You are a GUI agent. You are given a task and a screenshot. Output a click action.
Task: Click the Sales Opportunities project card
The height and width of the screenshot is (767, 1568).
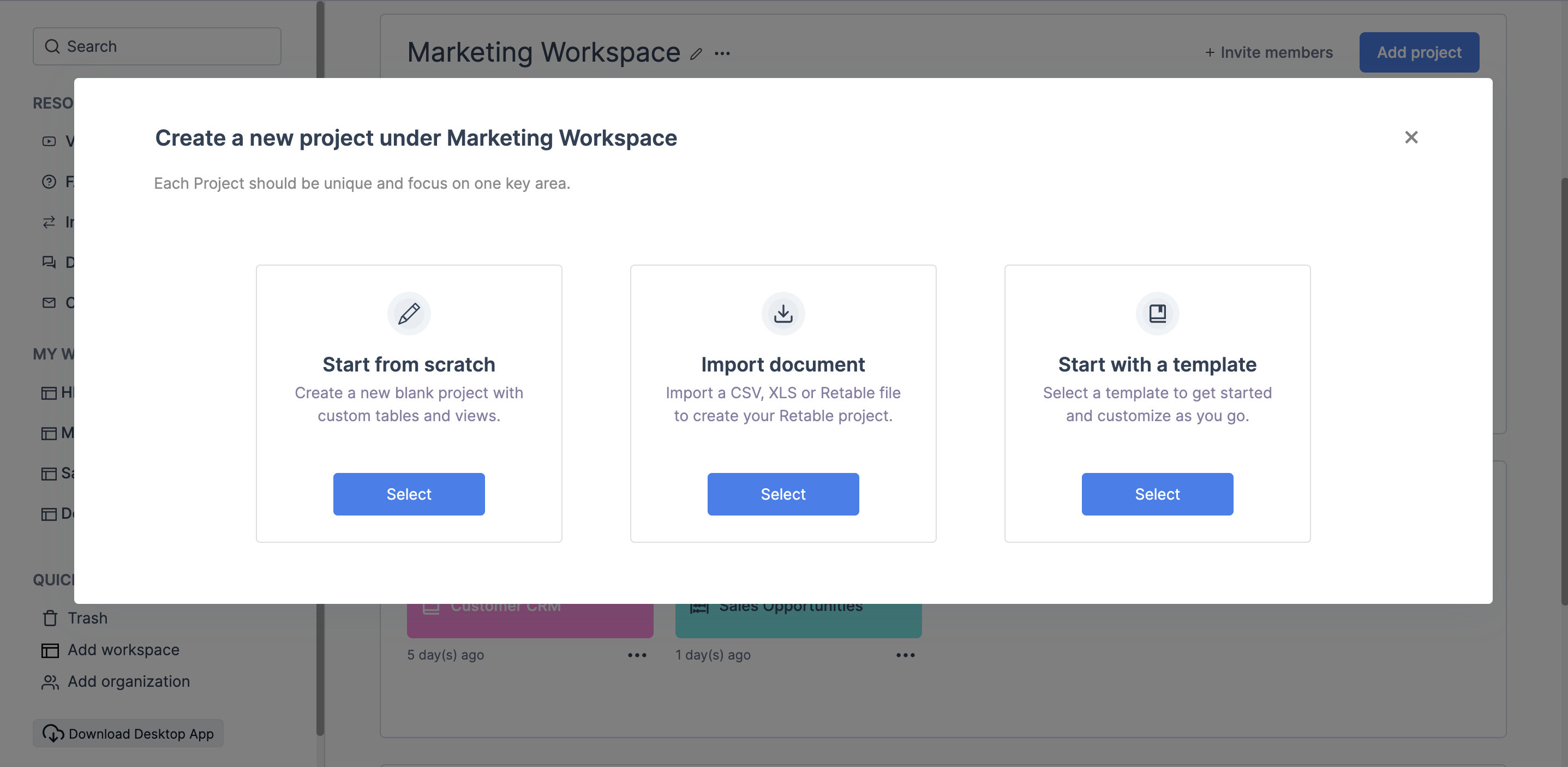pyautogui.click(x=798, y=620)
